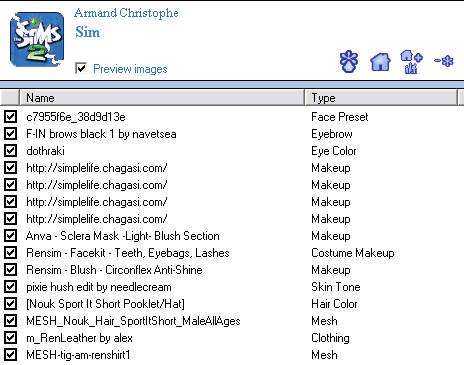Click the Armand Christophe title text

(x=126, y=13)
